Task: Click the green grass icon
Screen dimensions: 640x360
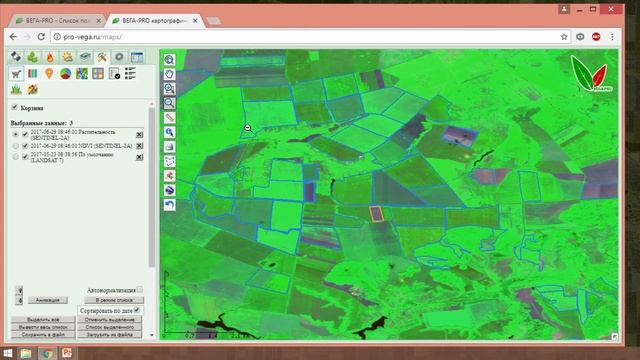Action: click(16, 89)
